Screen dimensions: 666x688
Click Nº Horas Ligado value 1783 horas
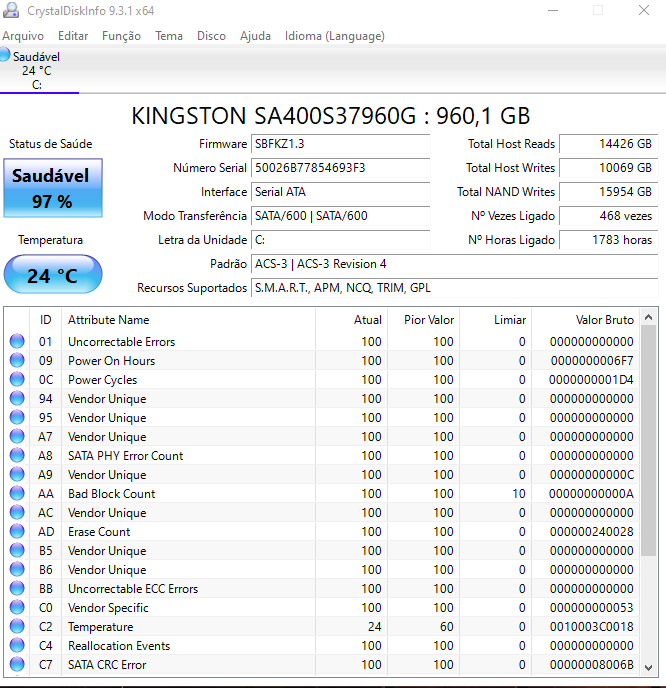(609, 240)
